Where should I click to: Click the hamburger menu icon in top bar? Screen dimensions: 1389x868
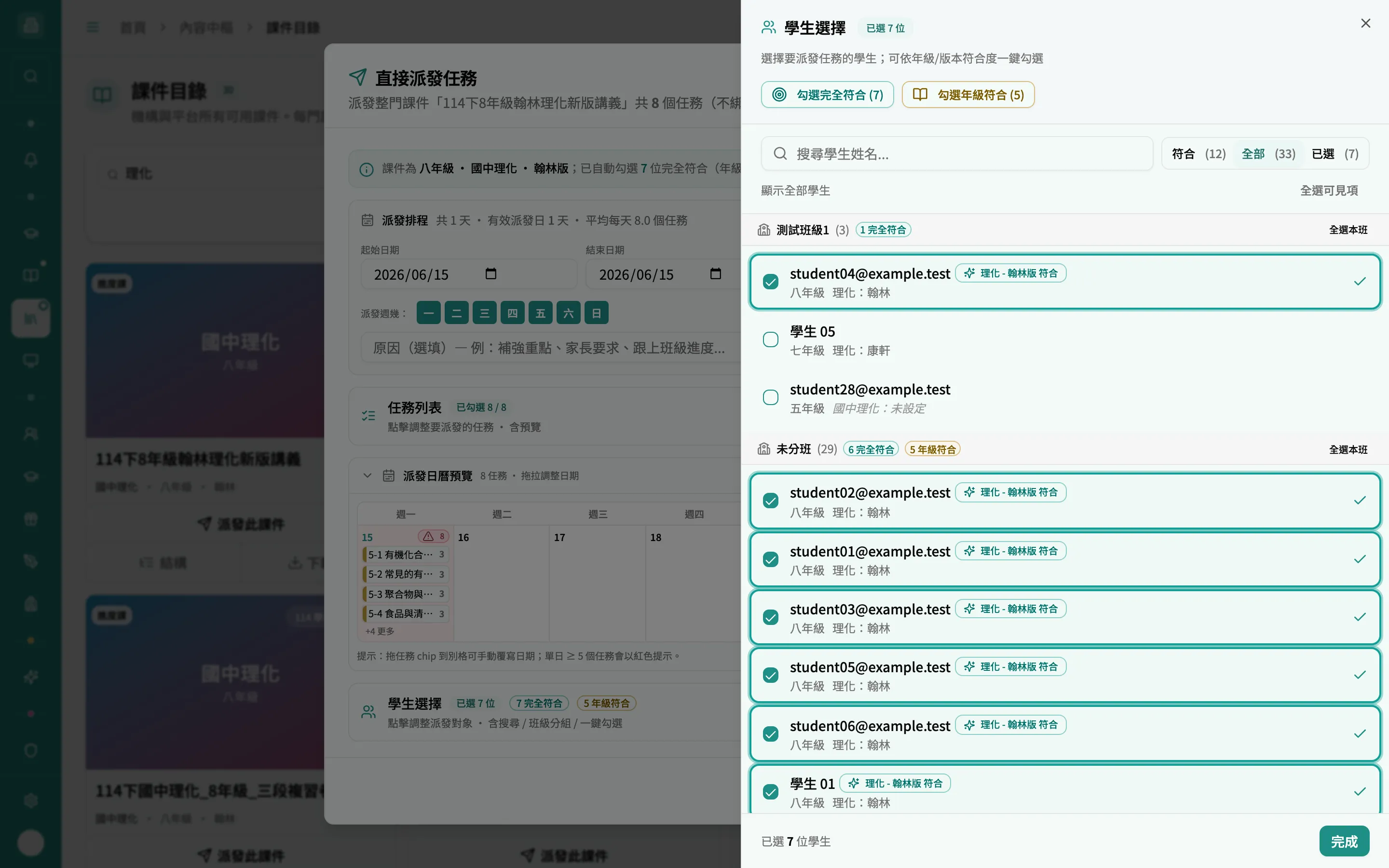point(93,27)
